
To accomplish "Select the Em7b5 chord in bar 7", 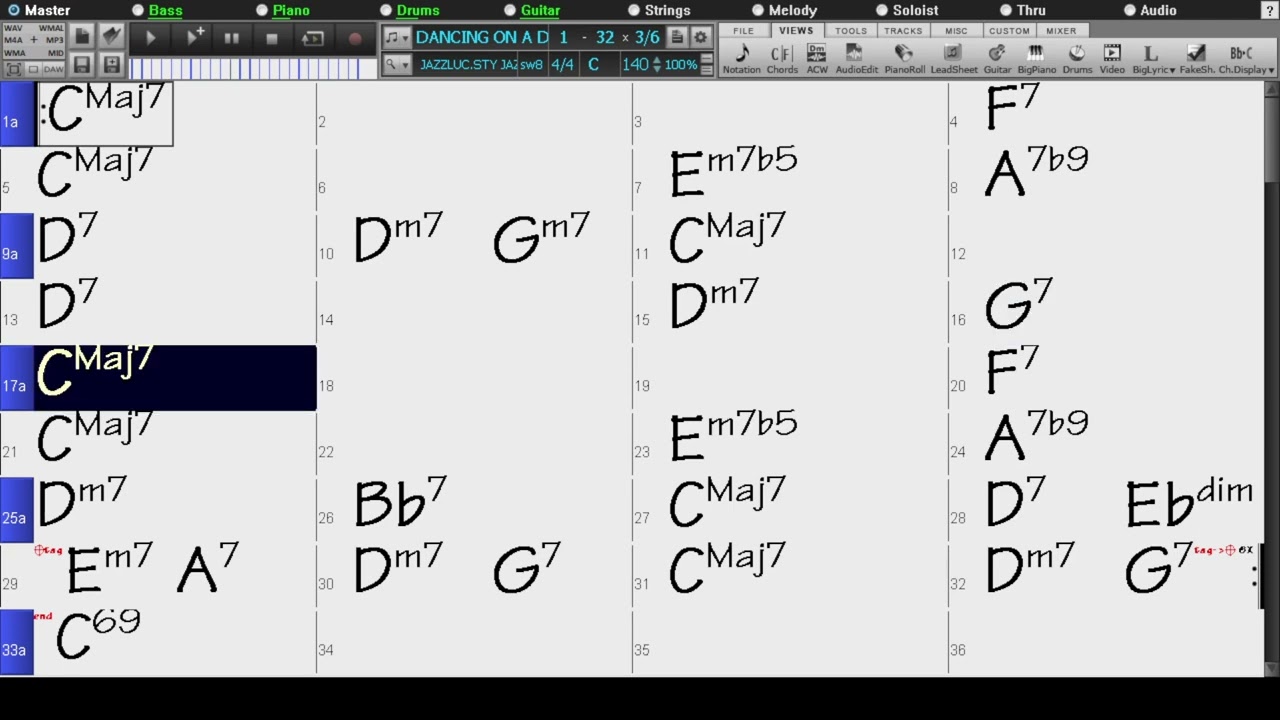I will pos(733,173).
